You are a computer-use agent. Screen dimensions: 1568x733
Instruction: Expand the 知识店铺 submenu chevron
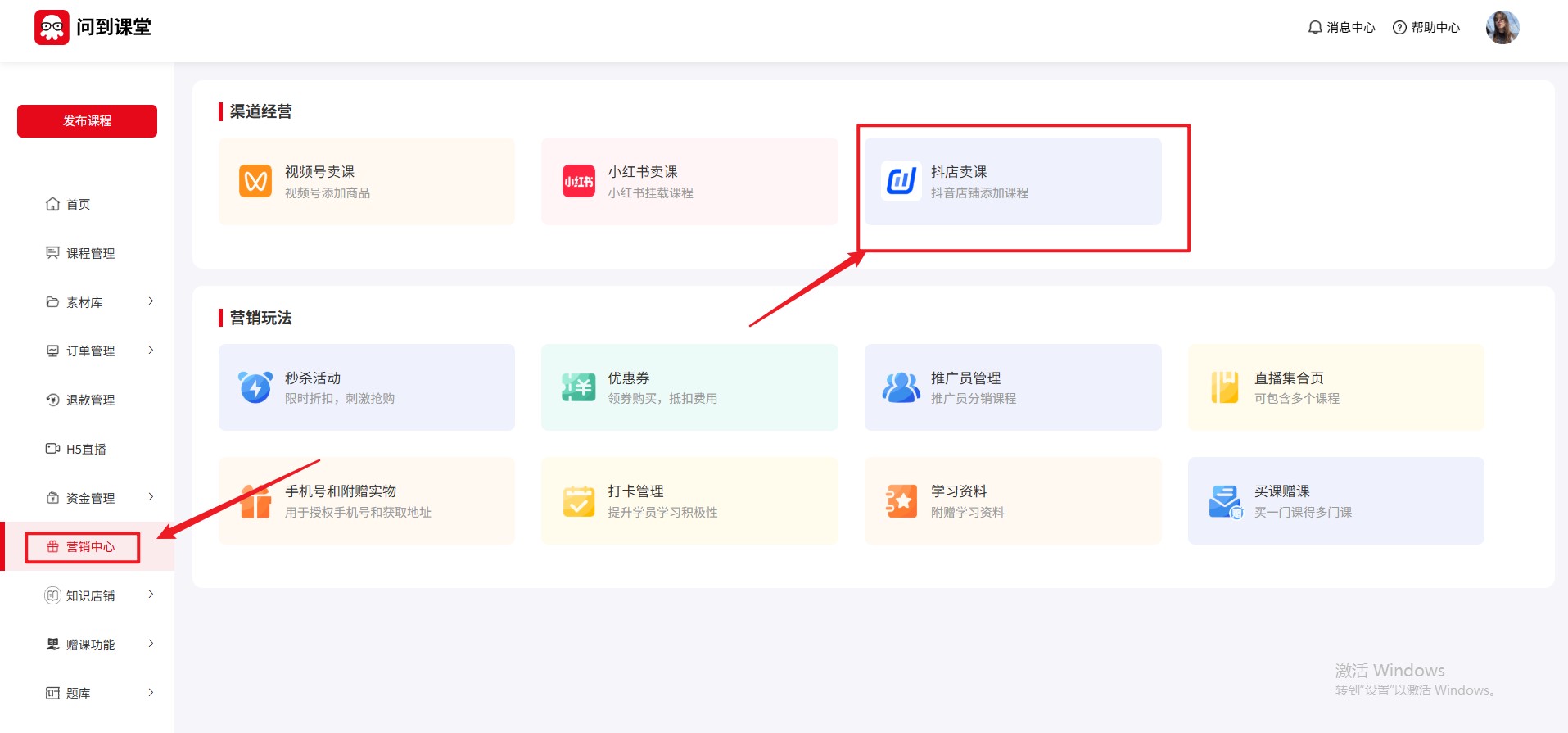pyautogui.click(x=151, y=595)
